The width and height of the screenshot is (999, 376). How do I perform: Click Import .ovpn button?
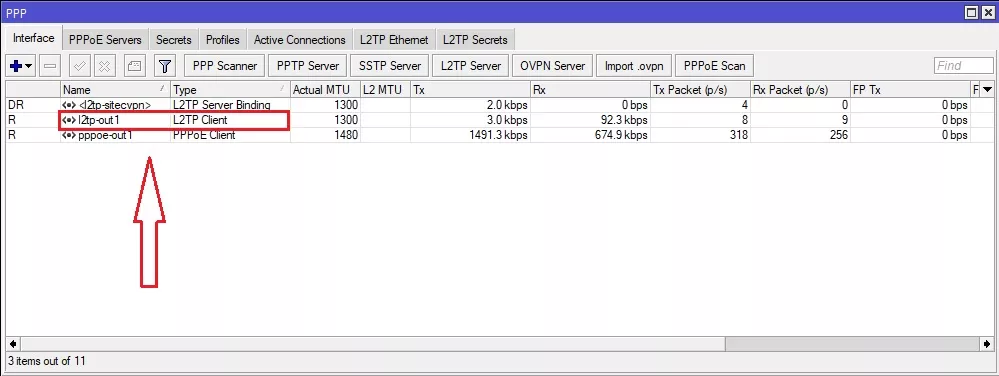pos(634,66)
